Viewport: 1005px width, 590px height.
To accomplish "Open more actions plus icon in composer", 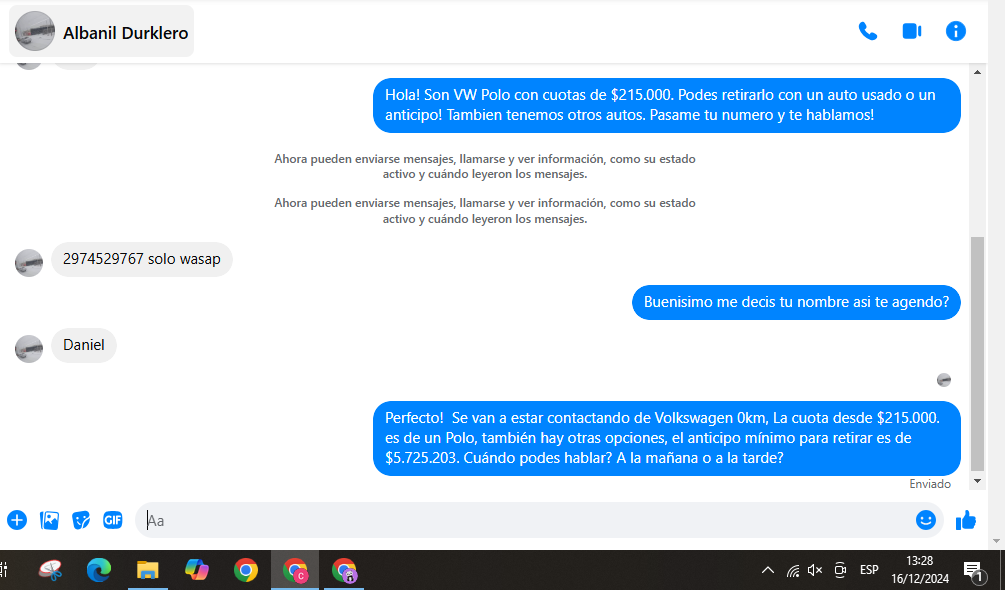I will [17, 520].
